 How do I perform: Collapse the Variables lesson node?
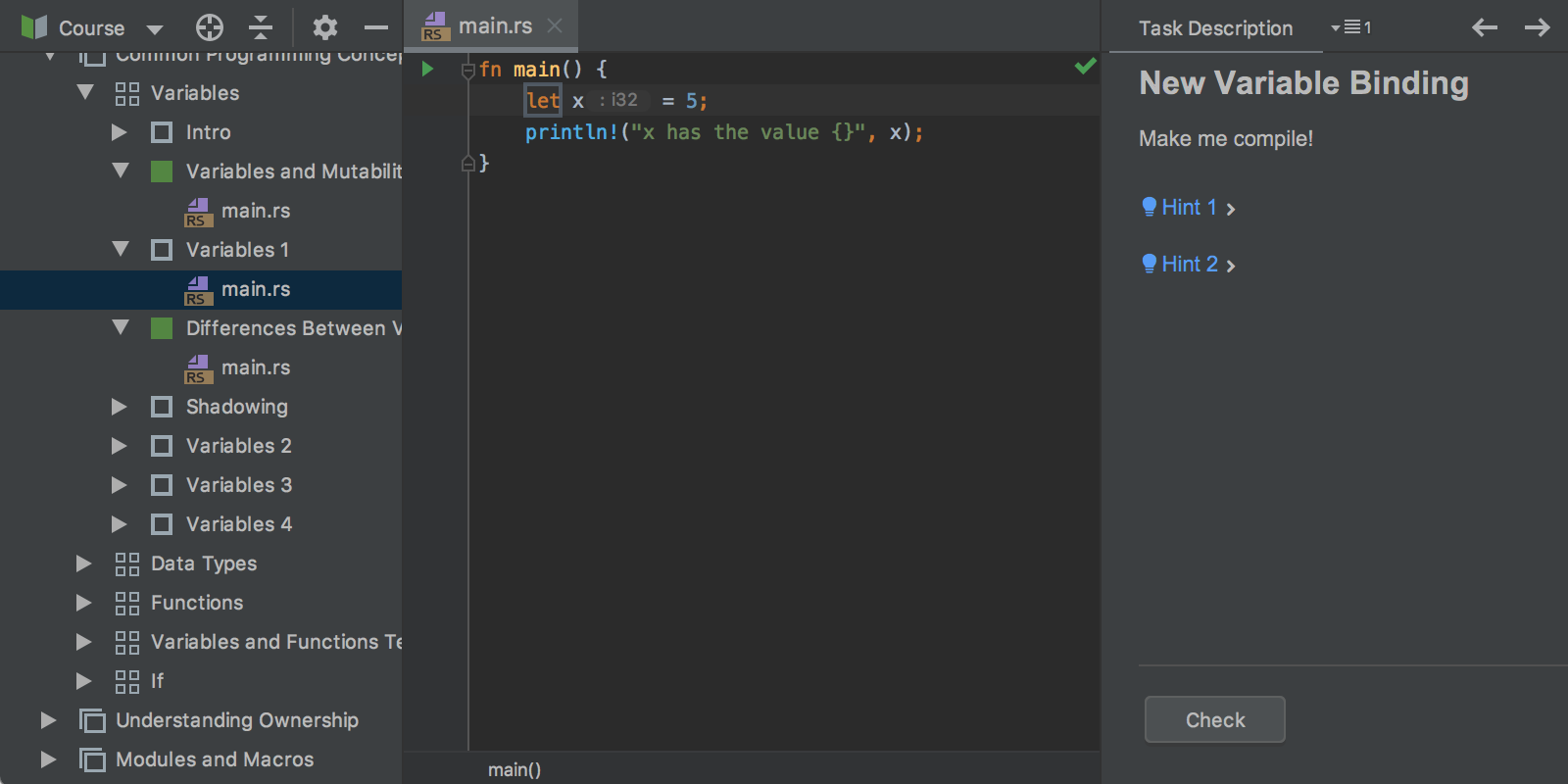coord(85,92)
